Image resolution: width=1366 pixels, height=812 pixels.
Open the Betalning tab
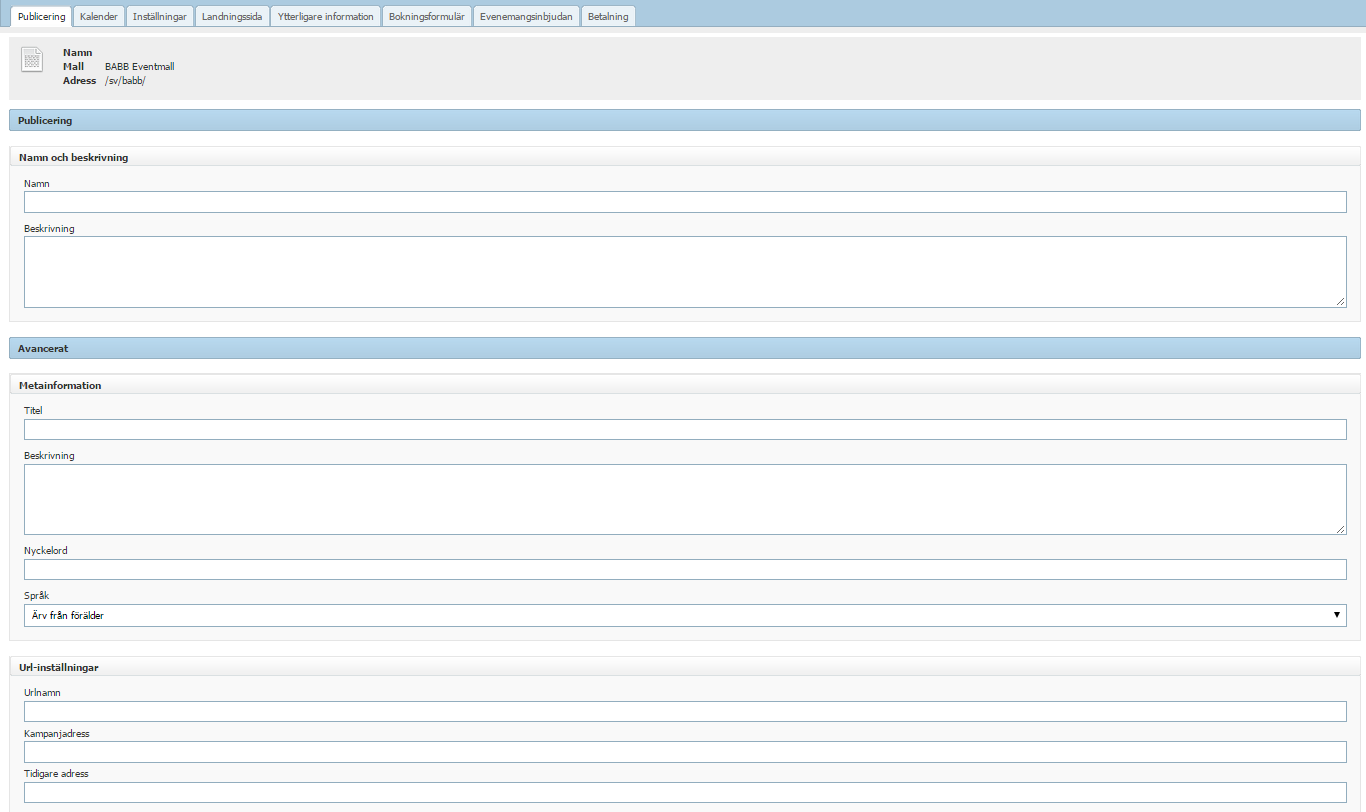(x=608, y=16)
